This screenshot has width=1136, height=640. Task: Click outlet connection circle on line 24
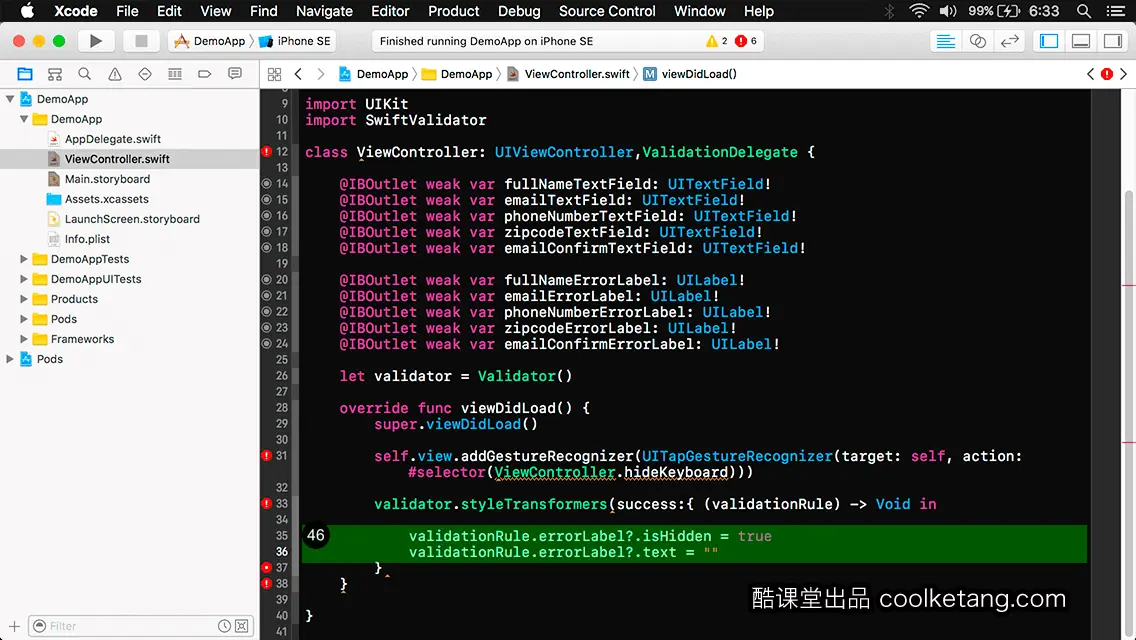pos(266,344)
